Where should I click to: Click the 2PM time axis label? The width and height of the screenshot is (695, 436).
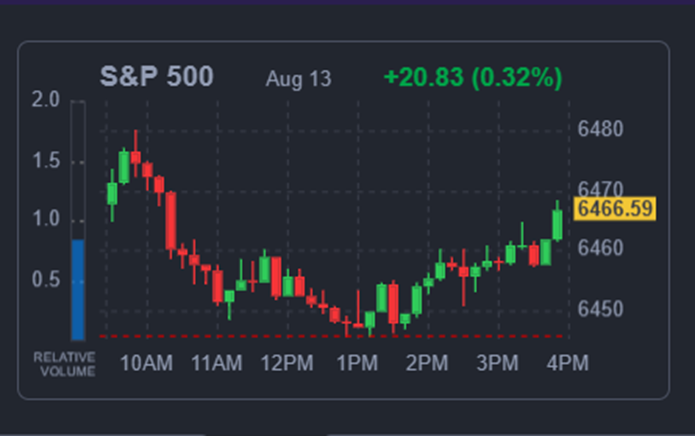(427, 363)
